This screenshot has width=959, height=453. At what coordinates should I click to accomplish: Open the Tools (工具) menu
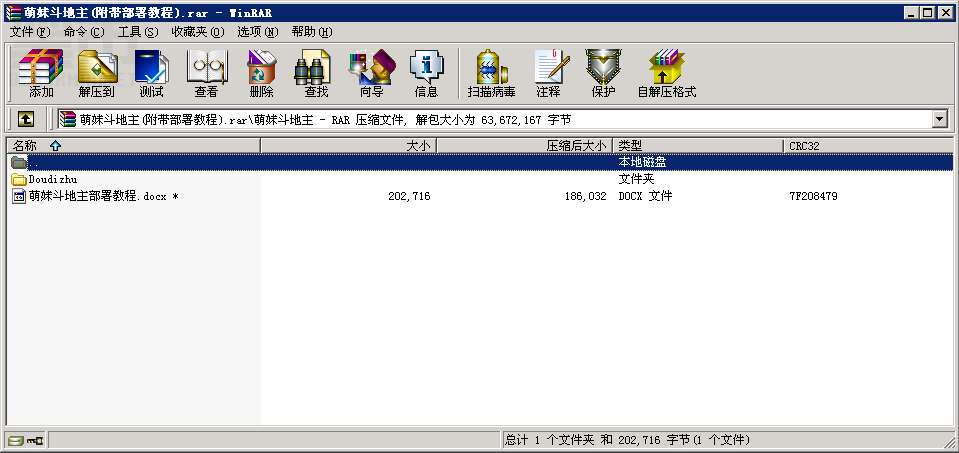click(x=138, y=32)
